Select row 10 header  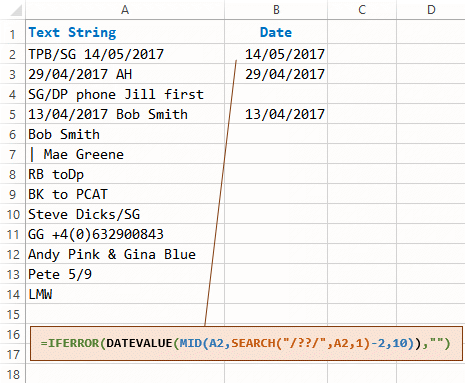[13, 214]
